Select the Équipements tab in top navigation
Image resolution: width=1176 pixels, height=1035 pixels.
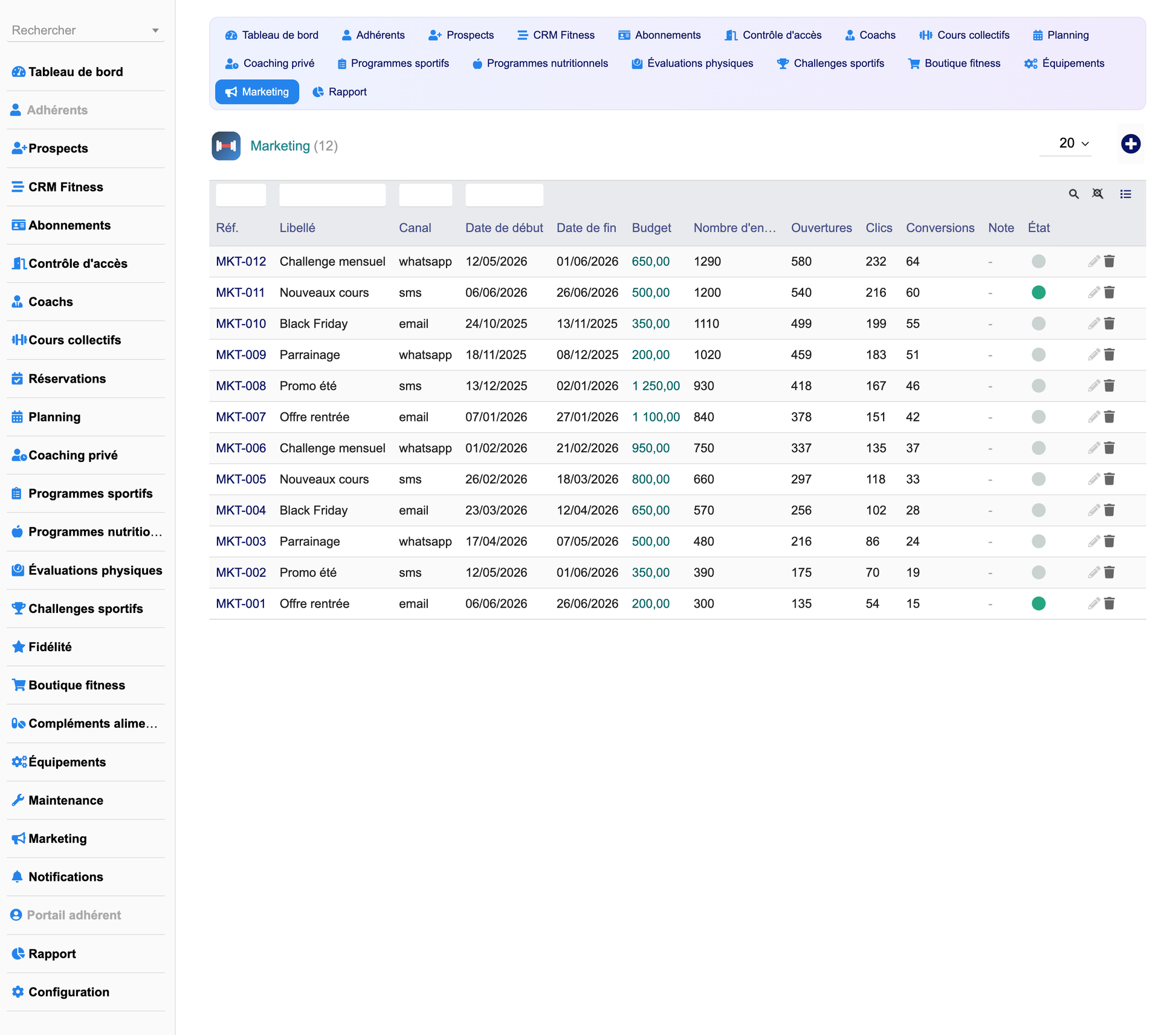pyautogui.click(x=1064, y=63)
